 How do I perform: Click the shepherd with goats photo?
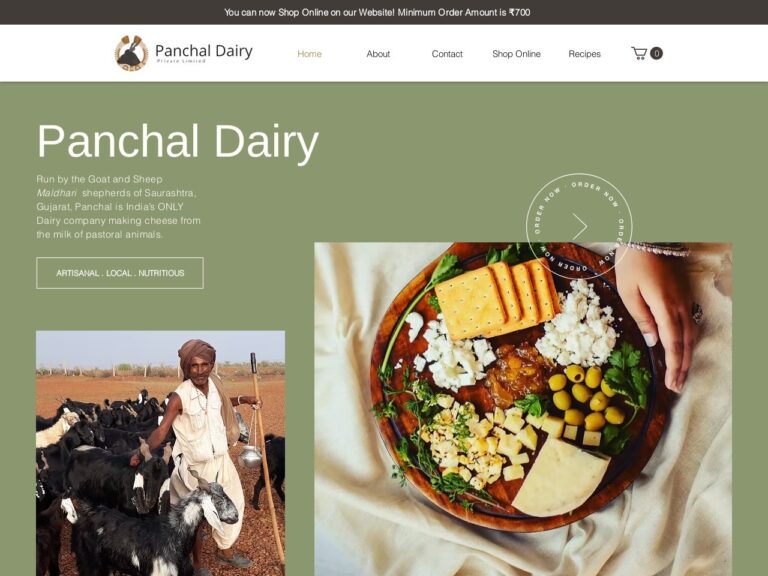161,453
